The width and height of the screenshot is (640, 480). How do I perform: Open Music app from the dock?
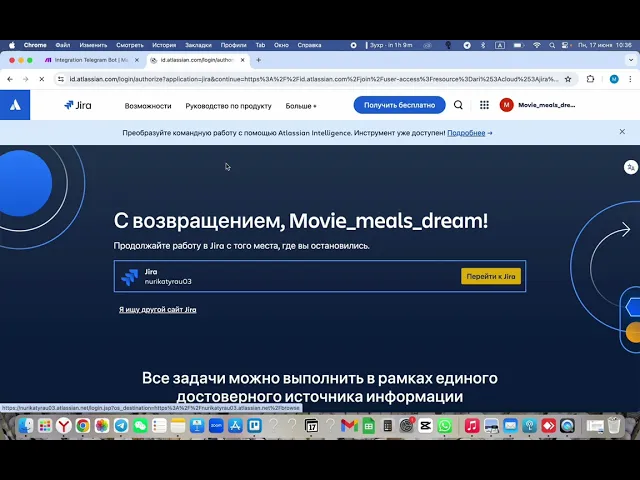[x=472, y=426]
